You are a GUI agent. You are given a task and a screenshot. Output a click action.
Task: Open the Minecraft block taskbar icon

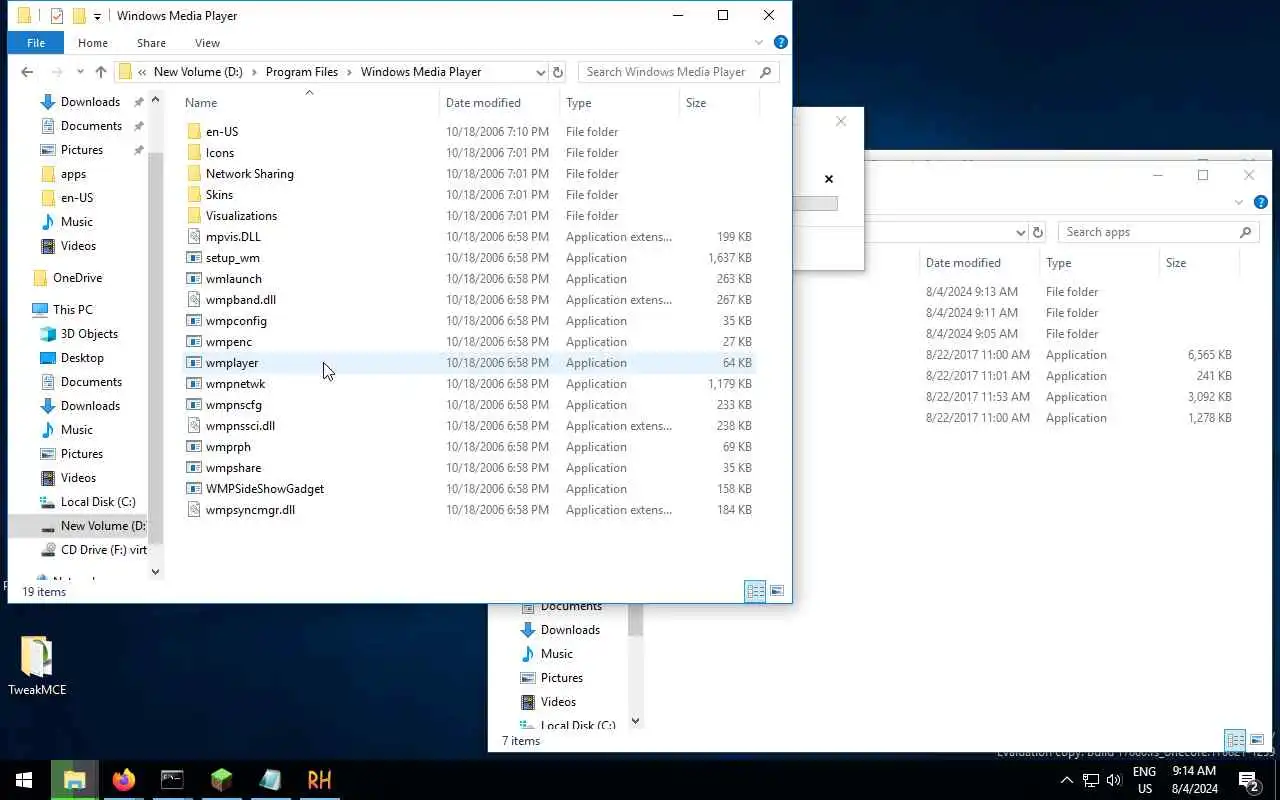pyautogui.click(x=221, y=780)
